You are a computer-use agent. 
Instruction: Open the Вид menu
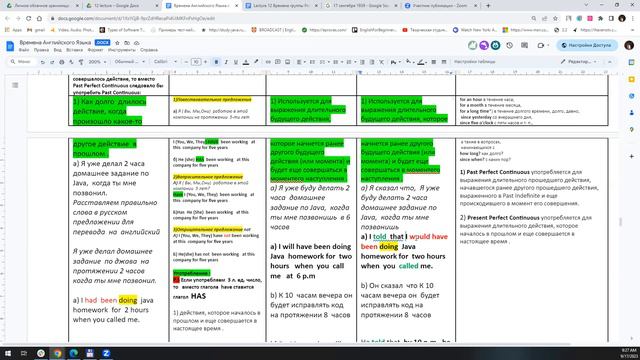58,50
